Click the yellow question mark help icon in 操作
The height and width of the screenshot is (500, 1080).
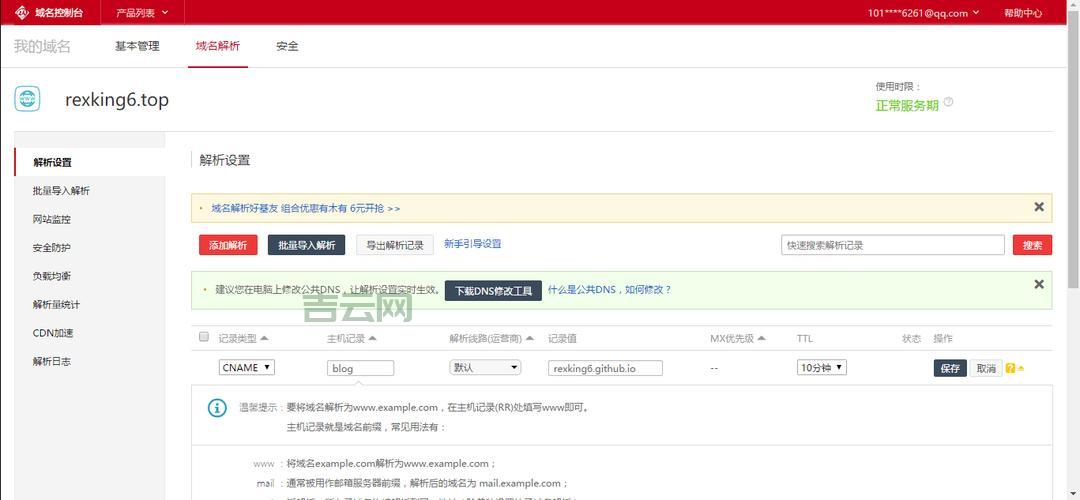[1010, 368]
